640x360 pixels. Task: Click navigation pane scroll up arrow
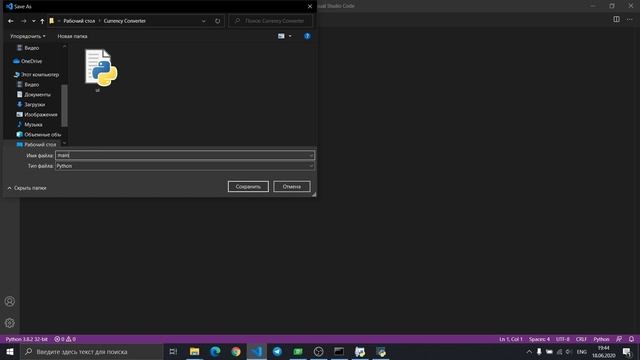[64, 47]
